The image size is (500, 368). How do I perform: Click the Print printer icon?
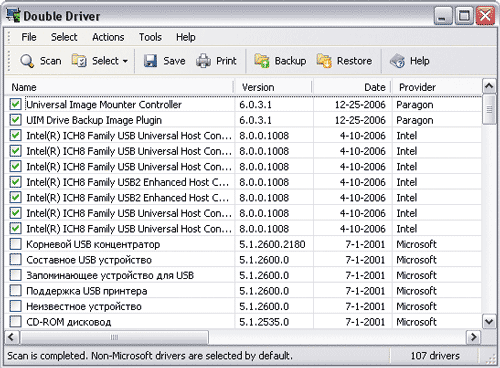point(203,61)
